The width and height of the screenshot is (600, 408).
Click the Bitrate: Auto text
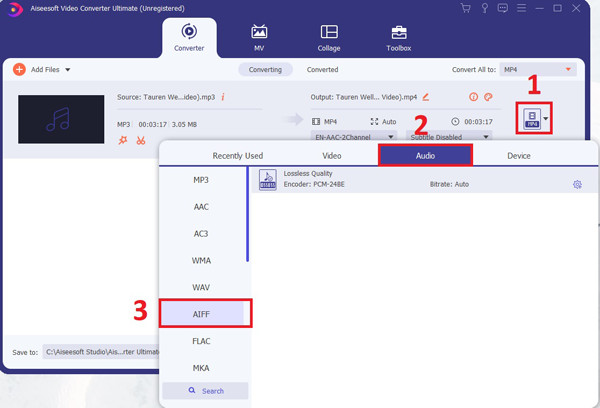coord(449,184)
